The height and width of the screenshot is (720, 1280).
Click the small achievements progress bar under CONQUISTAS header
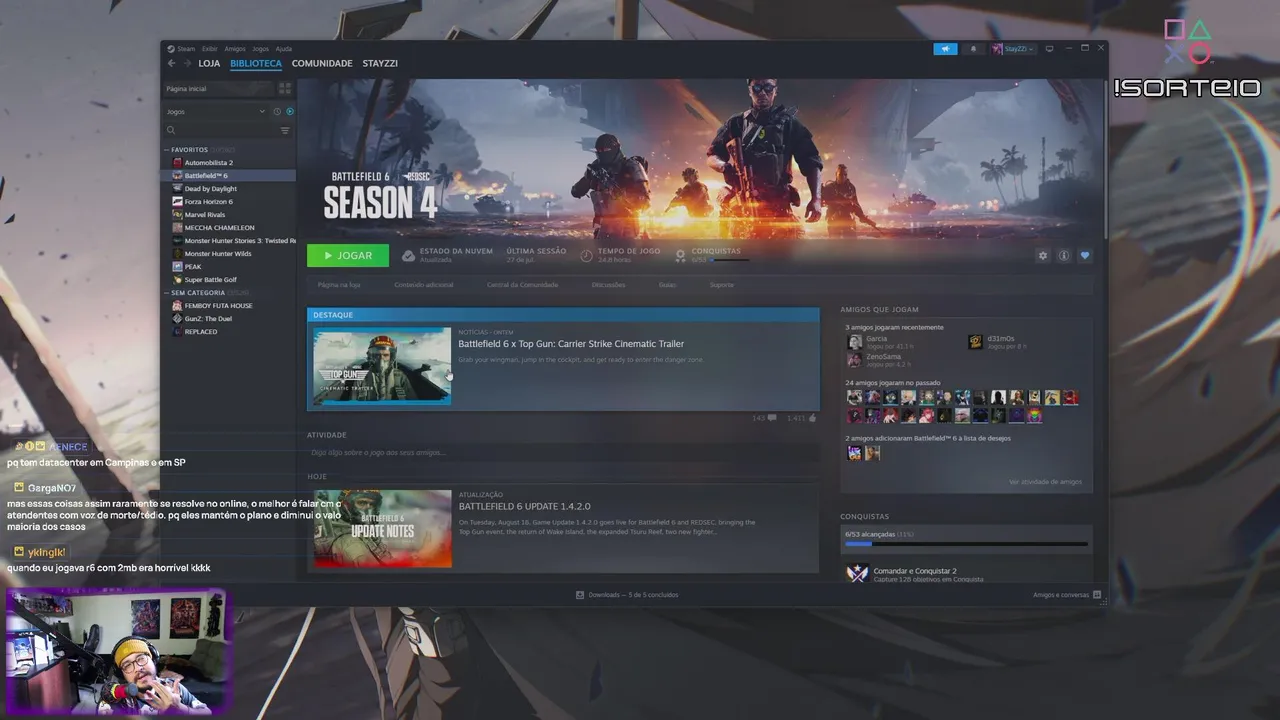(729, 260)
